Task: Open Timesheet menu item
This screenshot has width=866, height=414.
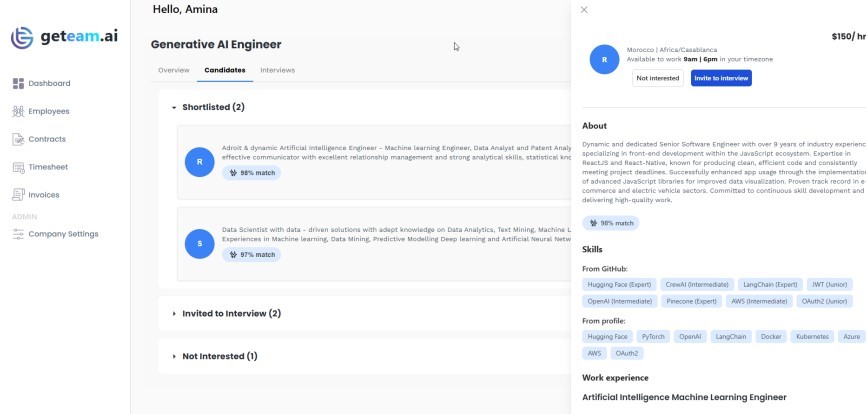Action: tap(49, 167)
